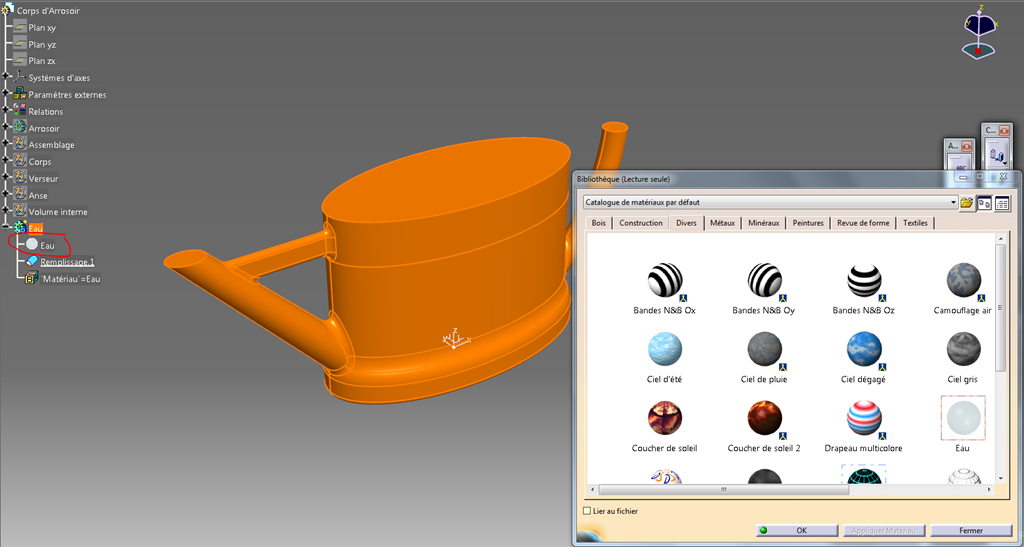The image size is (1024, 547).
Task: Open the Textiles tab
Action: coord(915,223)
